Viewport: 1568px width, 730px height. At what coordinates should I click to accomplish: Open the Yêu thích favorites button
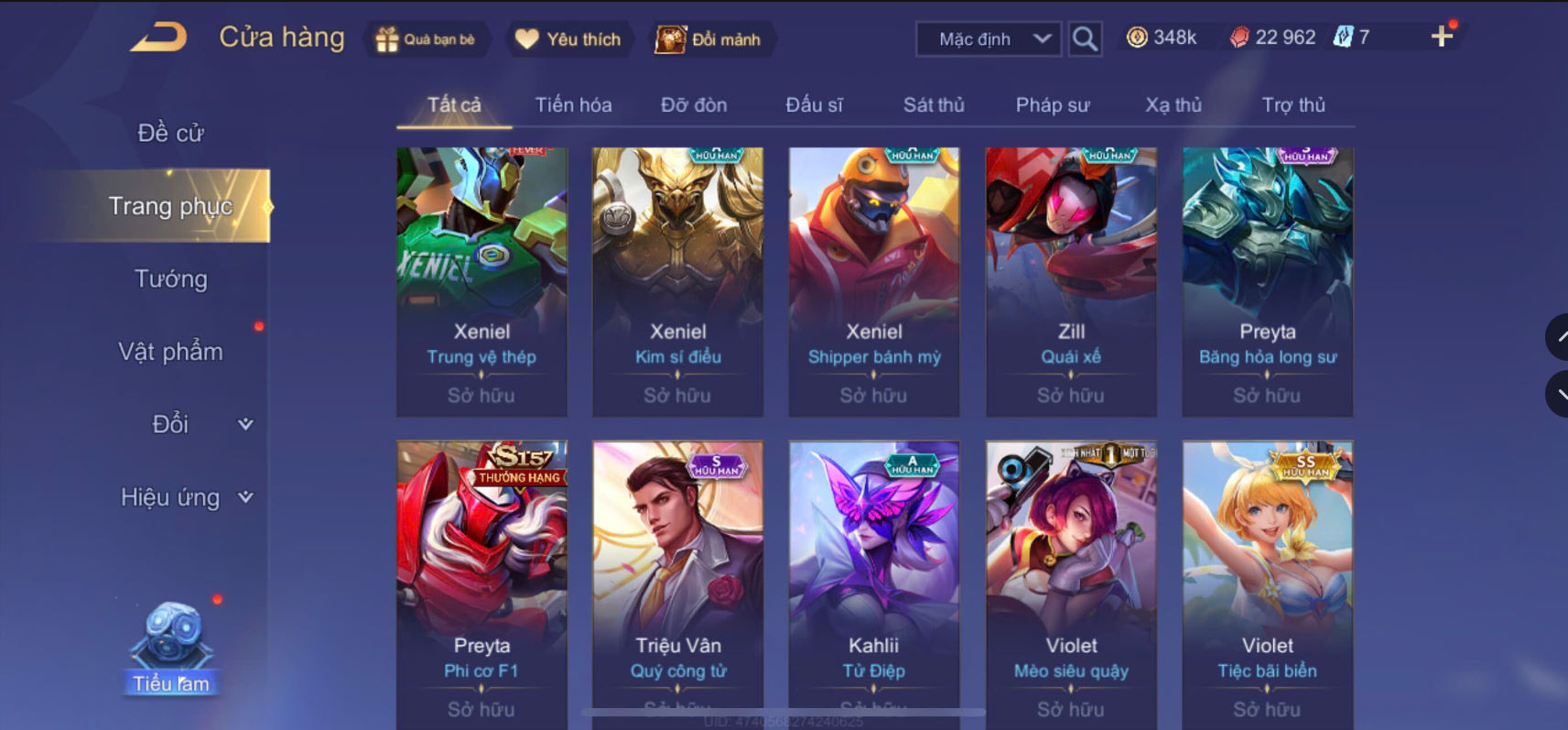pos(568,39)
